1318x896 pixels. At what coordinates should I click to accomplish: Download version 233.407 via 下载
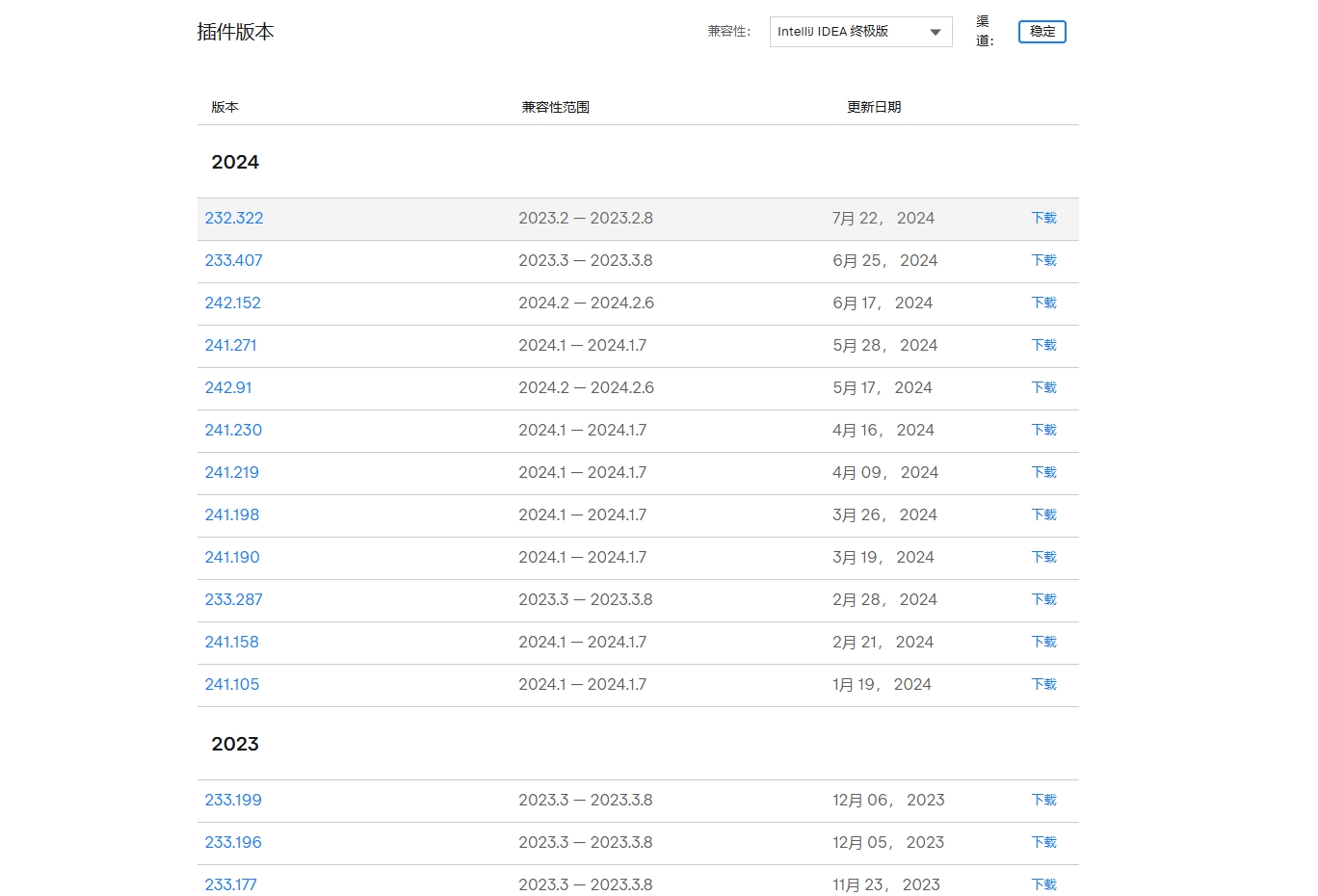click(x=1044, y=261)
